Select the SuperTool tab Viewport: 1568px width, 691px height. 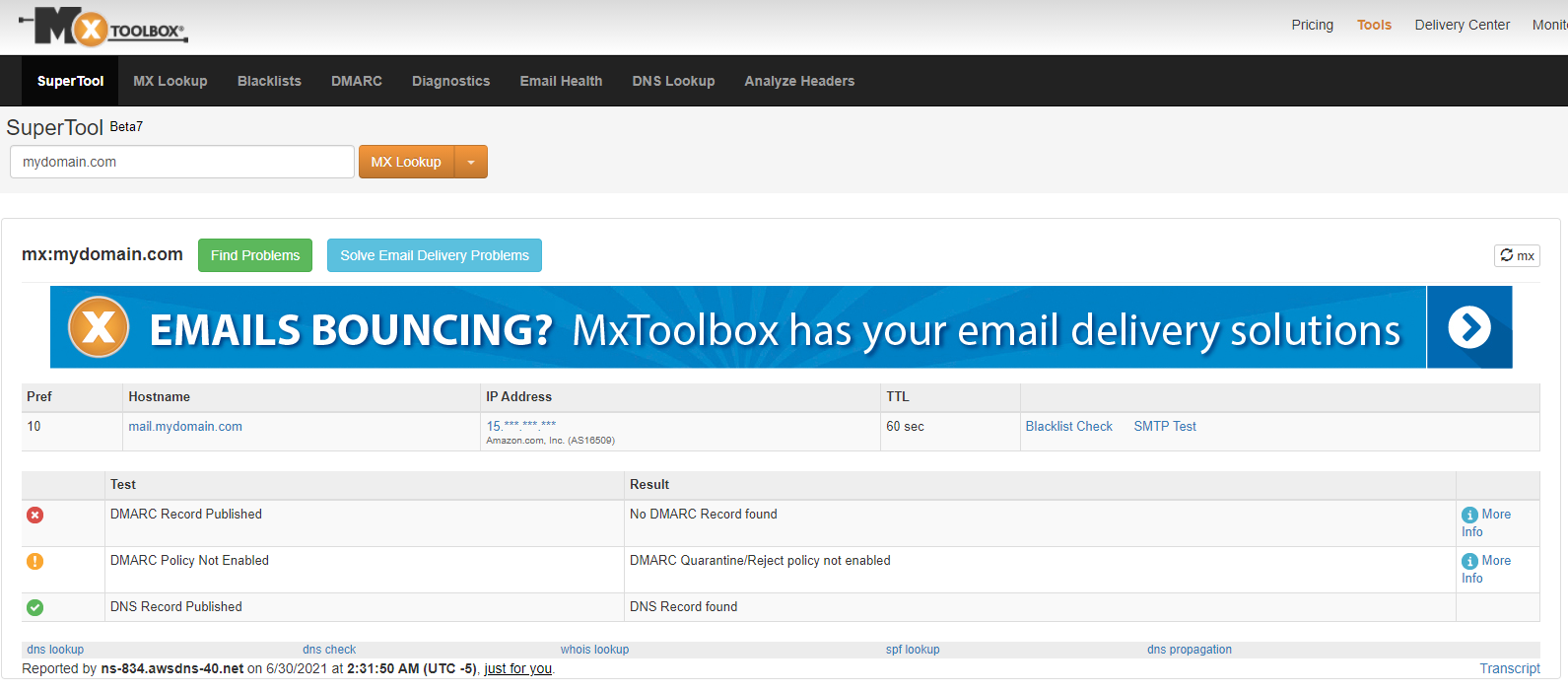[x=70, y=81]
